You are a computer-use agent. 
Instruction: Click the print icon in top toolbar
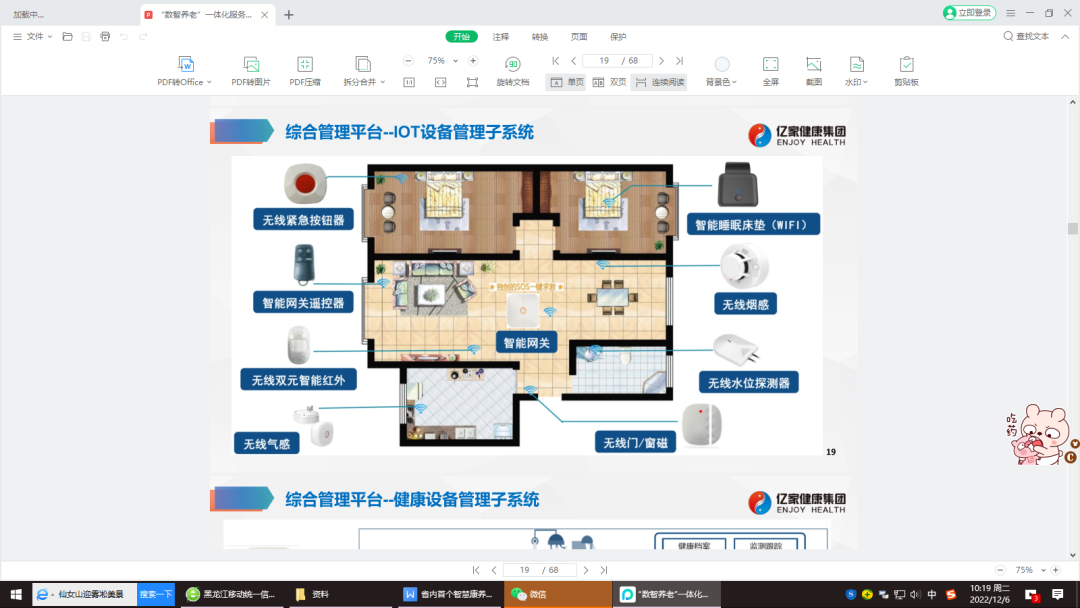coord(105,36)
